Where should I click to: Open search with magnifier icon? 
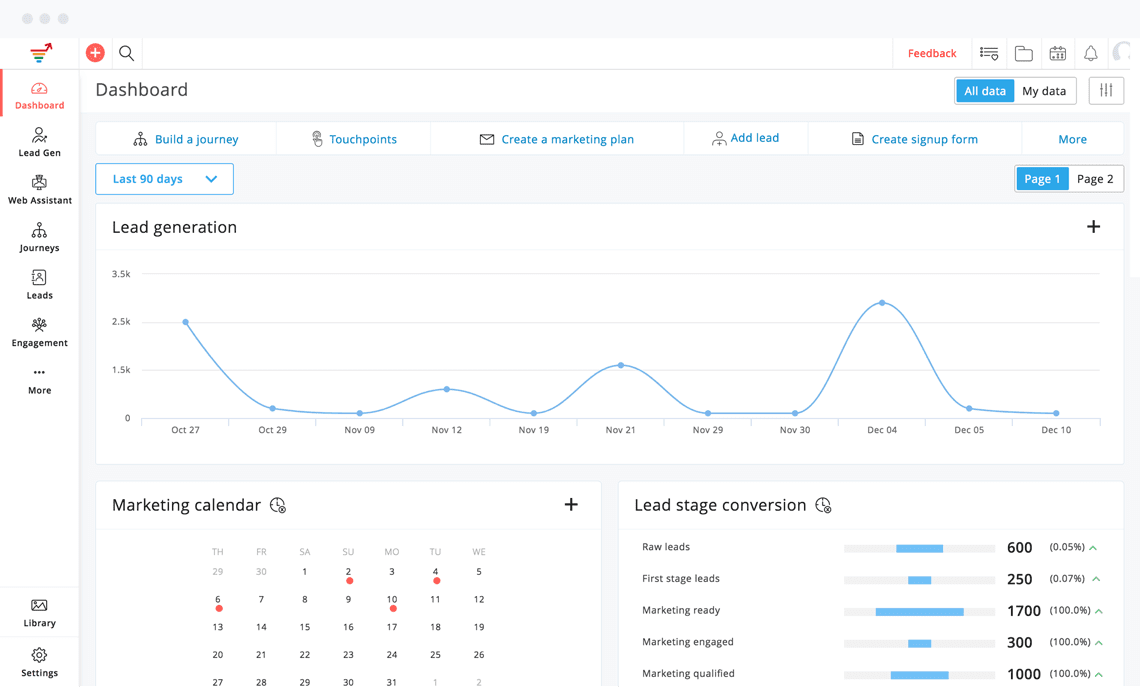point(127,53)
